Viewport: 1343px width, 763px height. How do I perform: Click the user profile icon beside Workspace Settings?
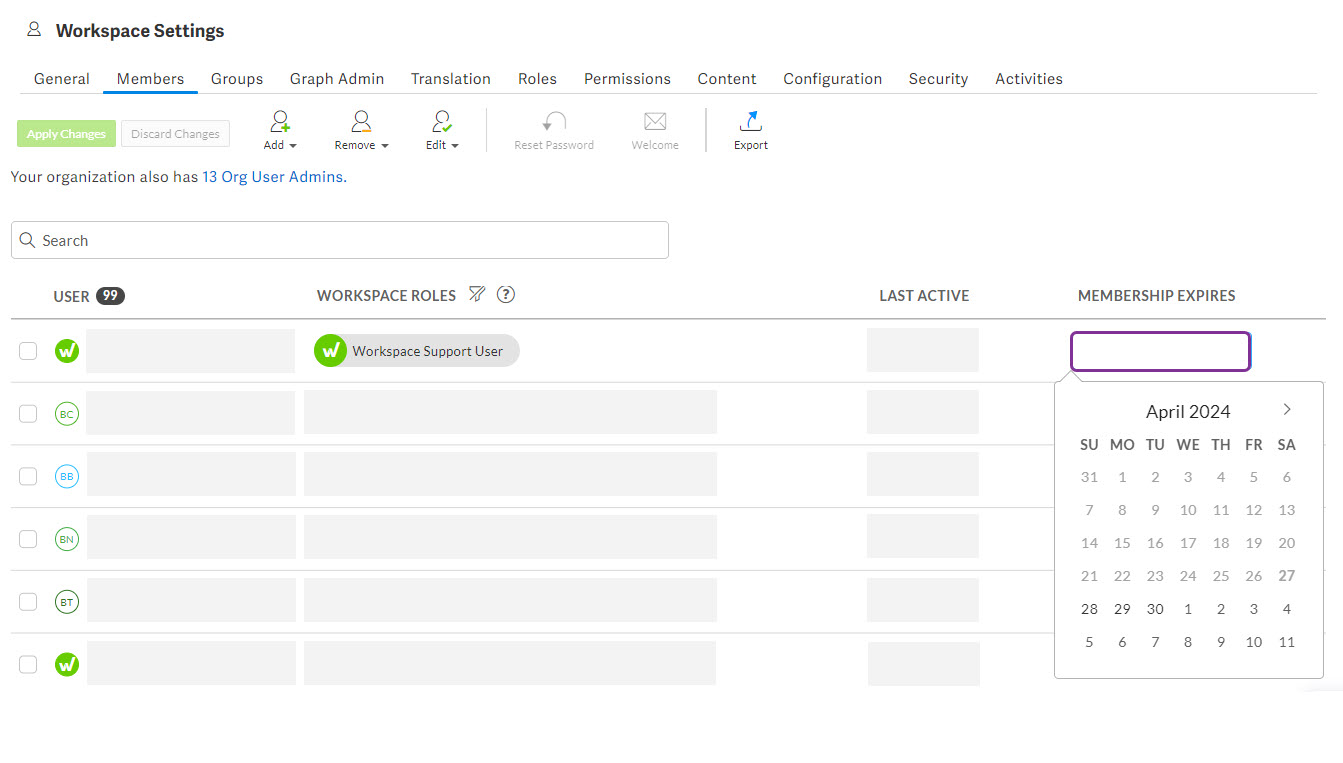[34, 29]
